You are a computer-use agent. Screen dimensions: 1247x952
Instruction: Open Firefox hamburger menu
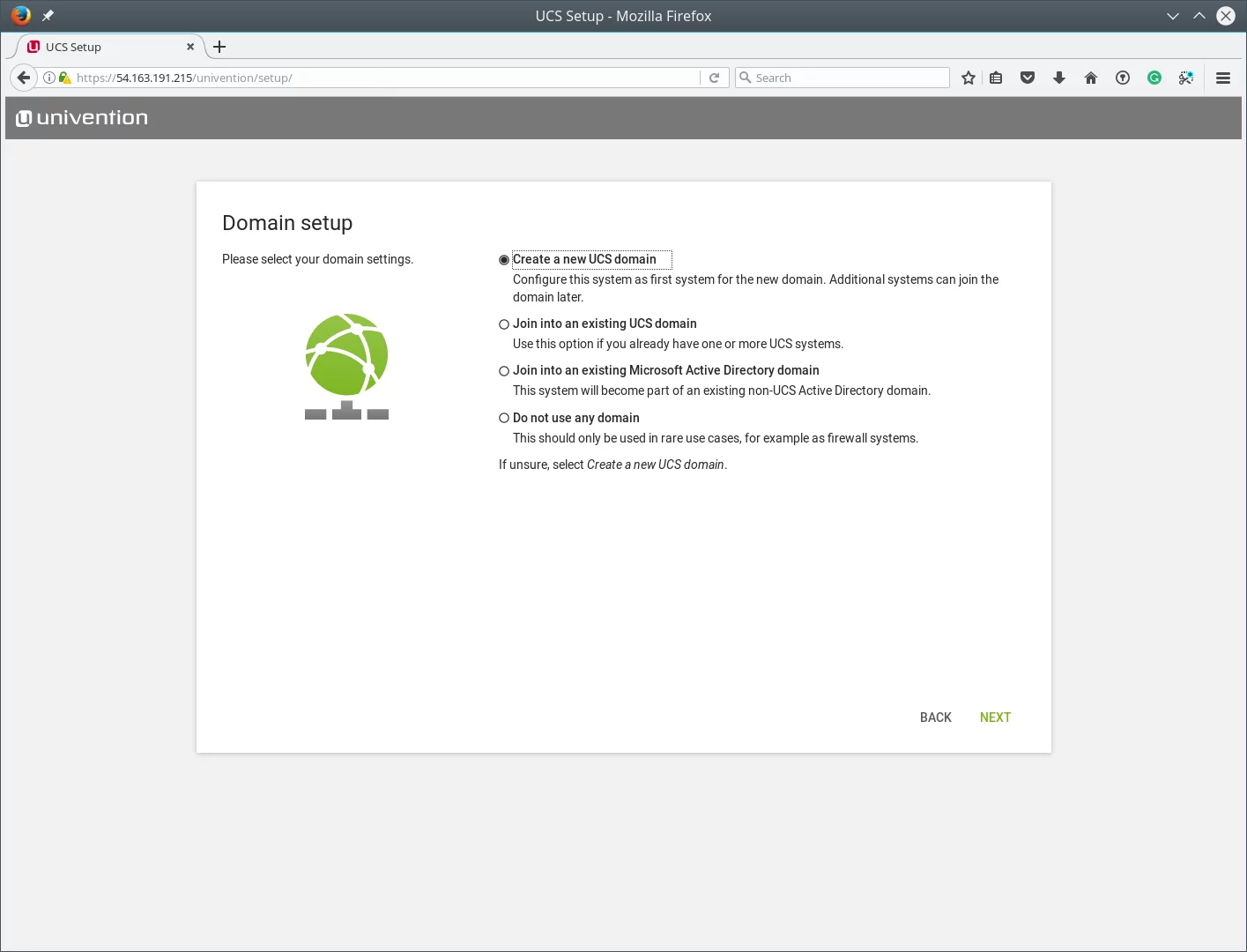(x=1223, y=78)
